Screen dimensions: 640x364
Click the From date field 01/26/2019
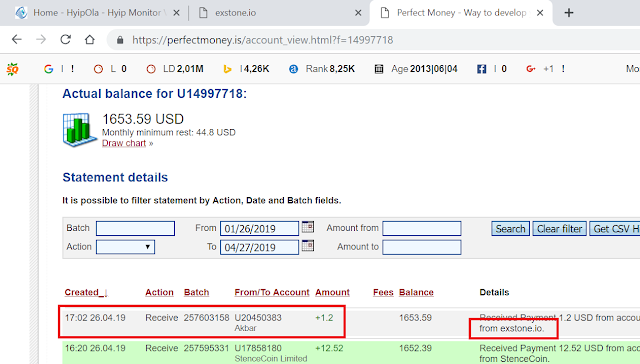[259, 229]
